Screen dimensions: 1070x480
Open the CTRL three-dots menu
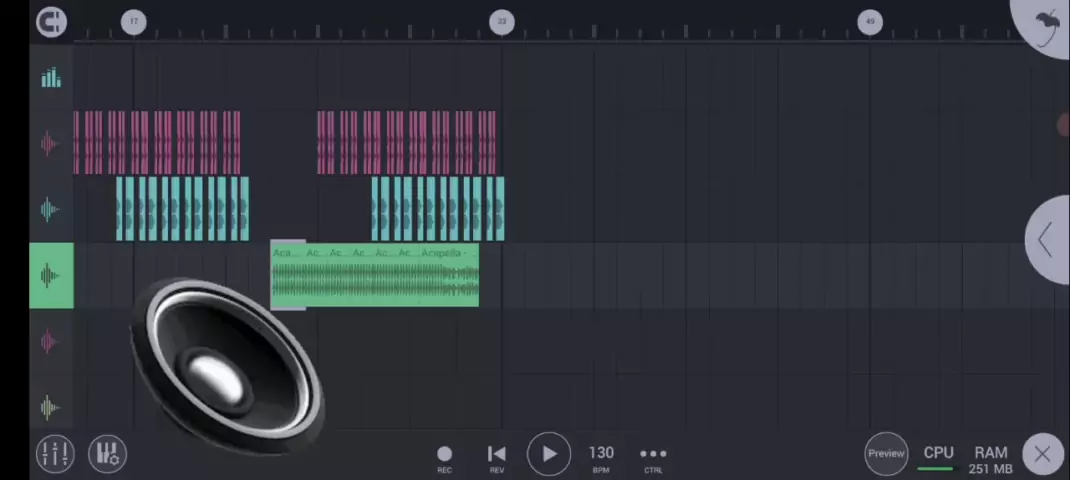coord(653,458)
